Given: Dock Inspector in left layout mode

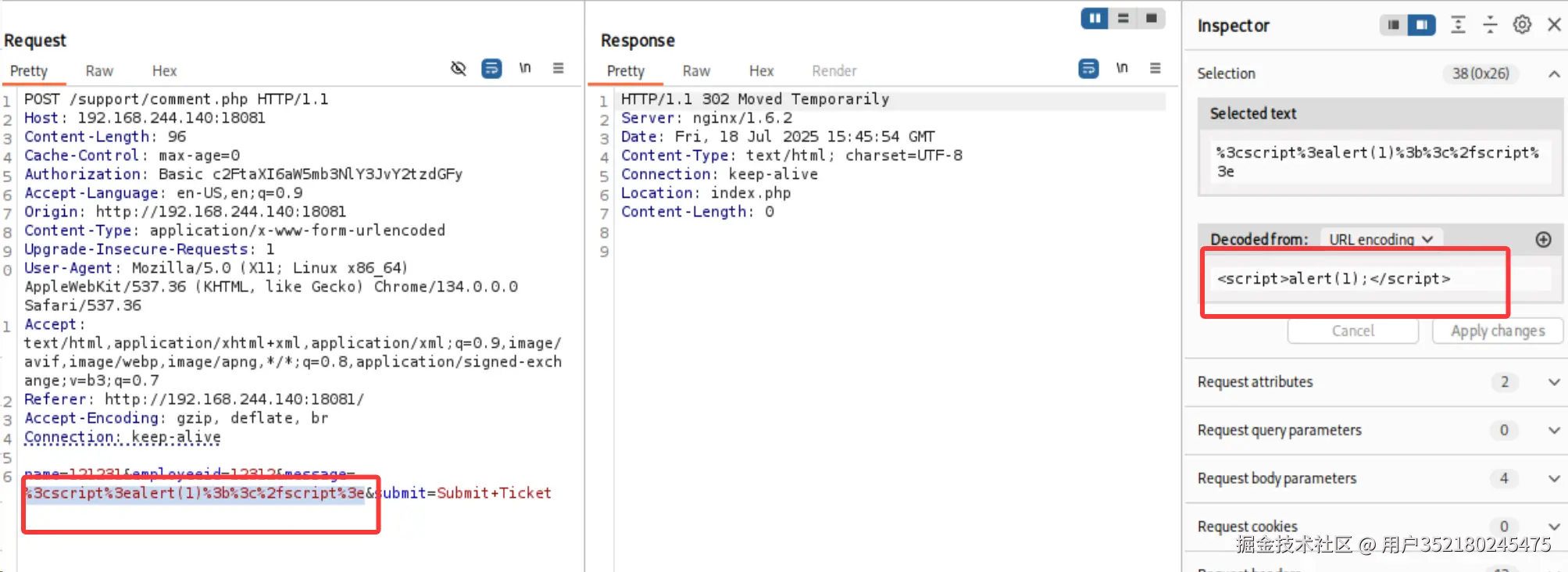Looking at the screenshot, I should click(x=1393, y=25).
